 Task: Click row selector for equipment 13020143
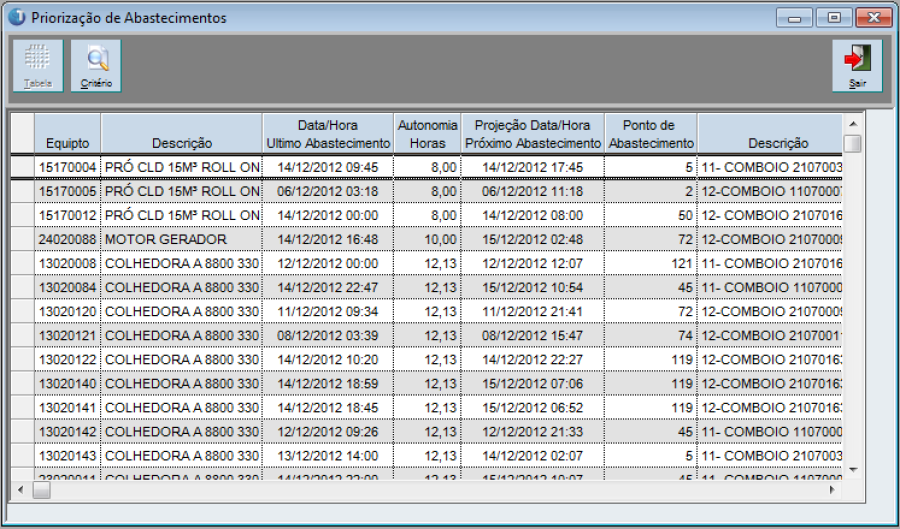pyautogui.click(x=22, y=456)
